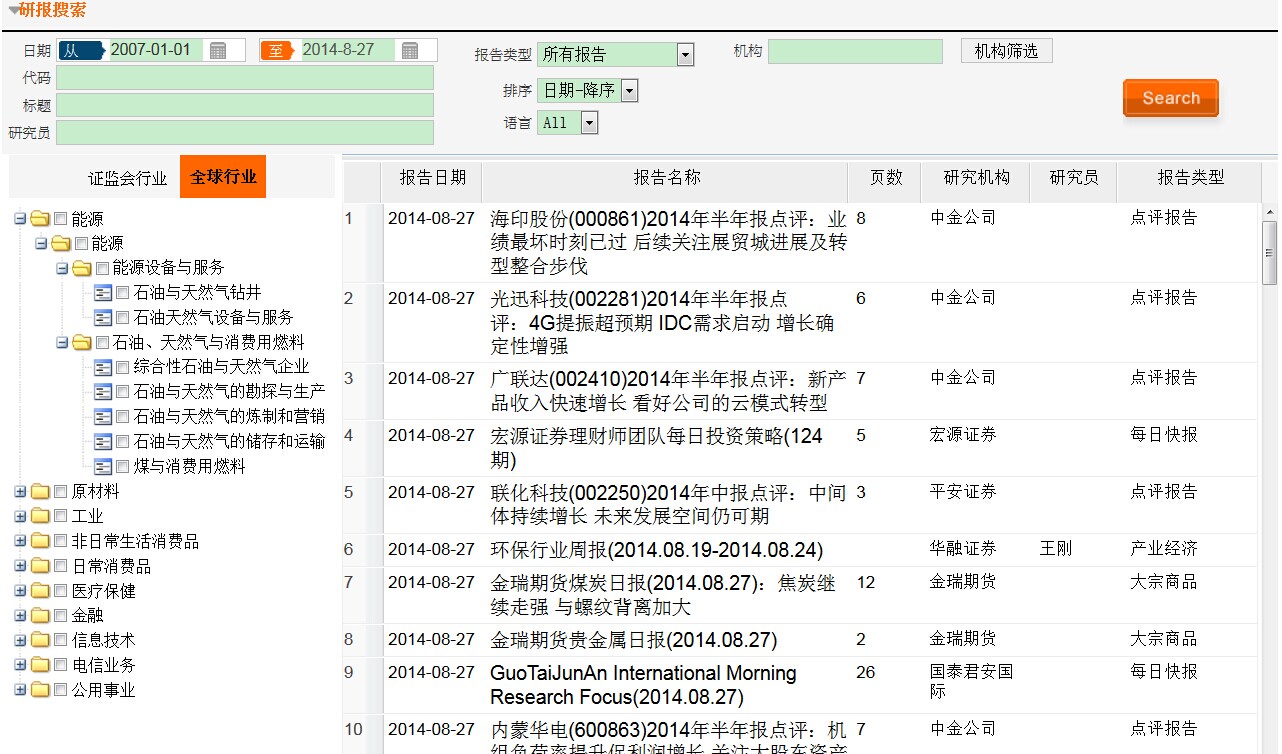1282x754 pixels.
Task: Click the results list scrollbar thumb
Action: tap(1270, 252)
